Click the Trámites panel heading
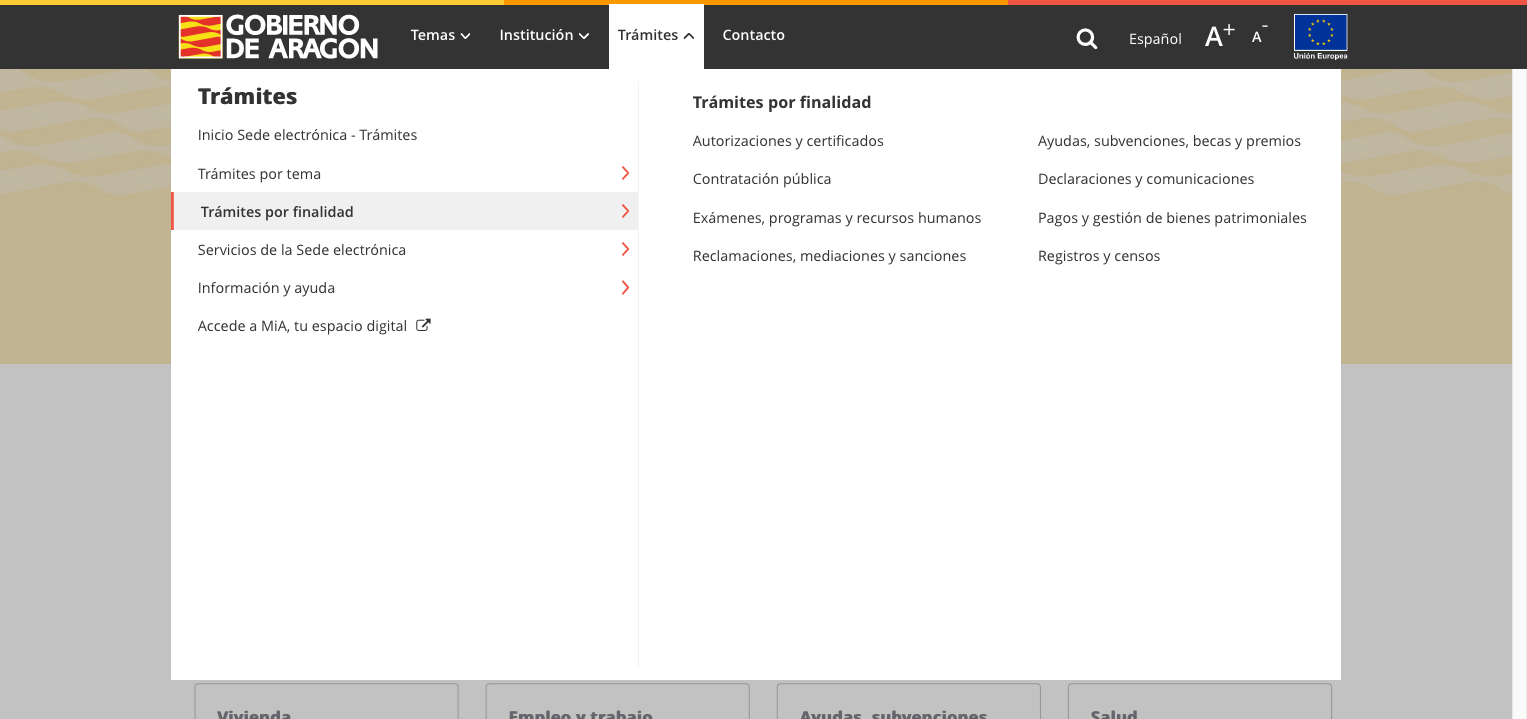 tap(247, 96)
